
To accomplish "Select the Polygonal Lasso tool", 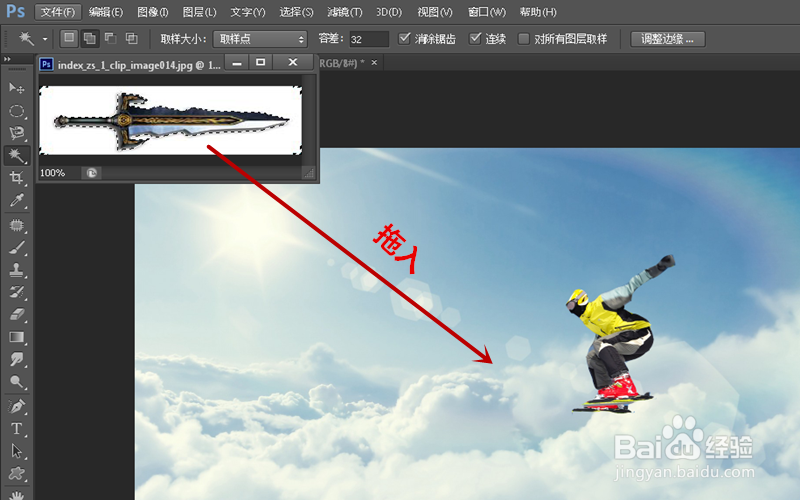I will (x=16, y=133).
